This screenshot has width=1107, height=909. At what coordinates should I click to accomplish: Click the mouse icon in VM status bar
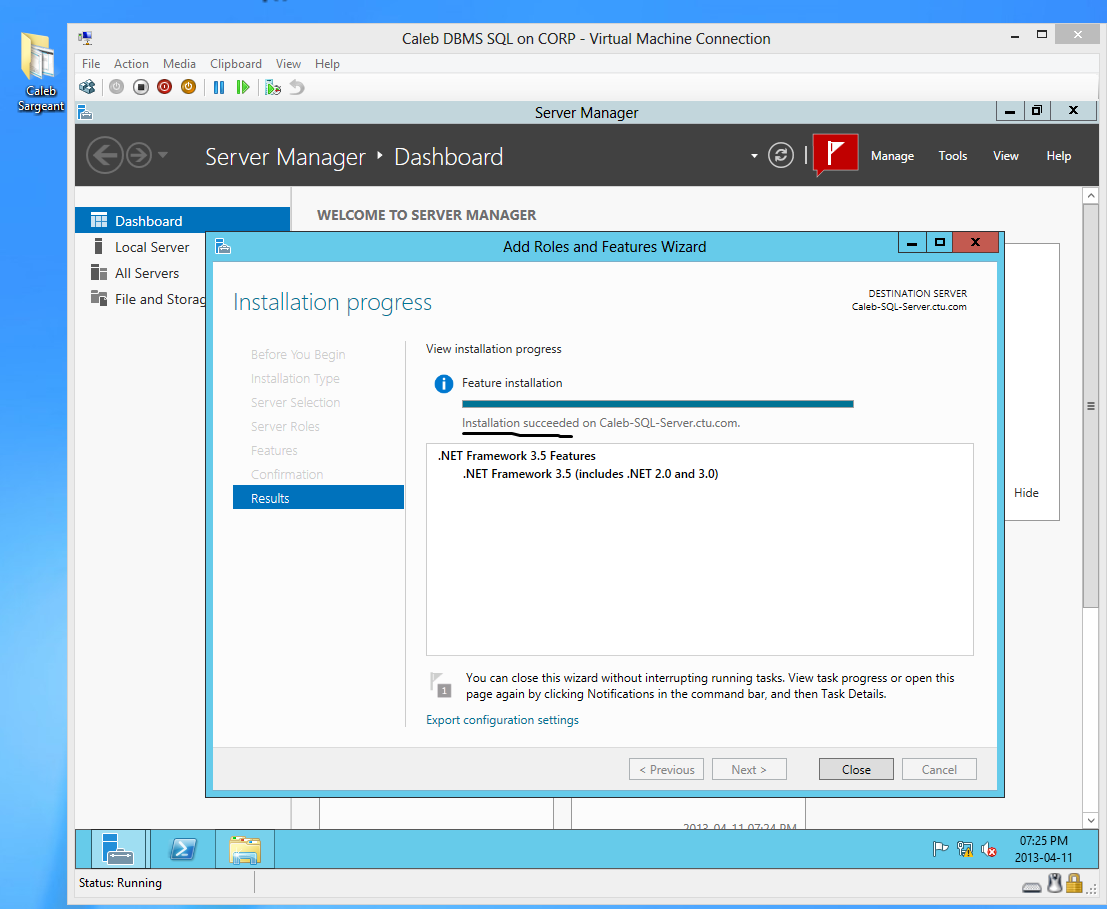click(x=1054, y=884)
